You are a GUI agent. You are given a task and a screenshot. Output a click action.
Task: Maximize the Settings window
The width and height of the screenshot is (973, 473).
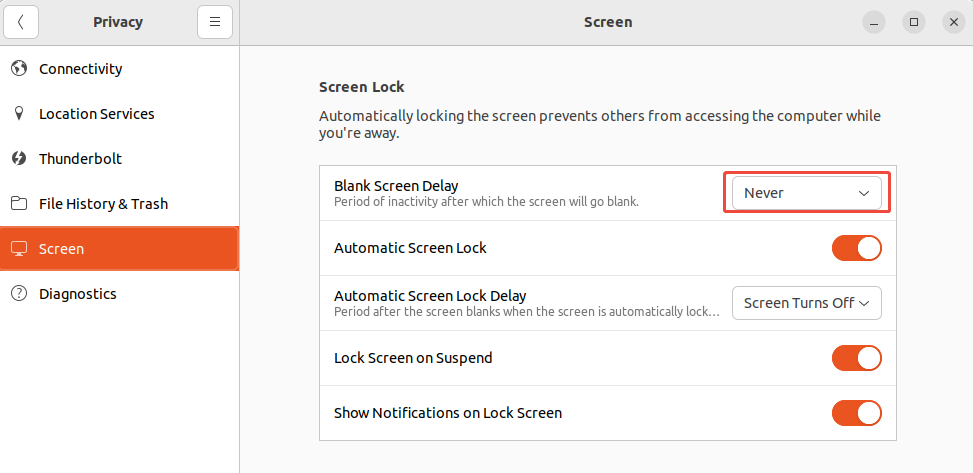point(913,22)
